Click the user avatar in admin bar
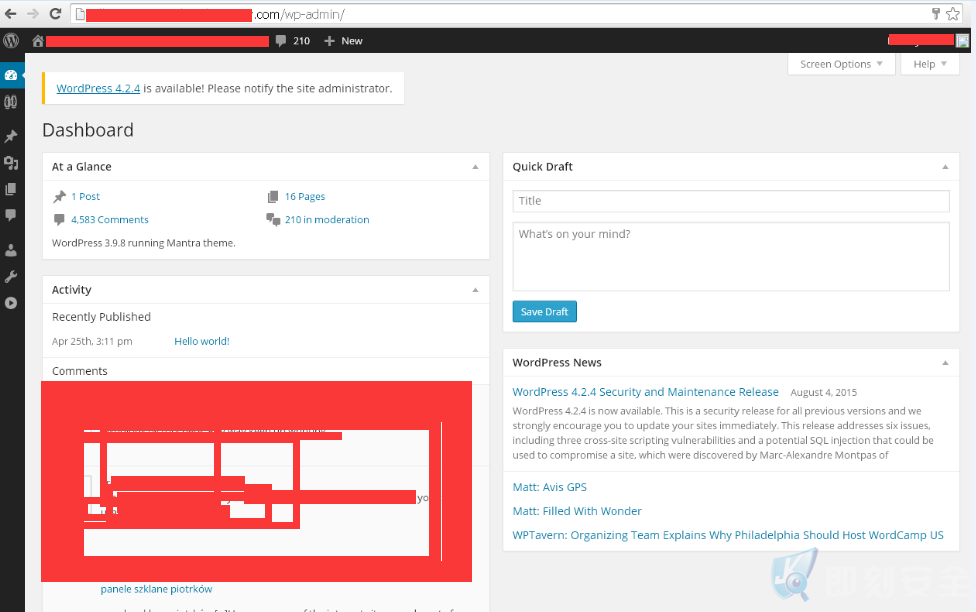 (x=962, y=41)
